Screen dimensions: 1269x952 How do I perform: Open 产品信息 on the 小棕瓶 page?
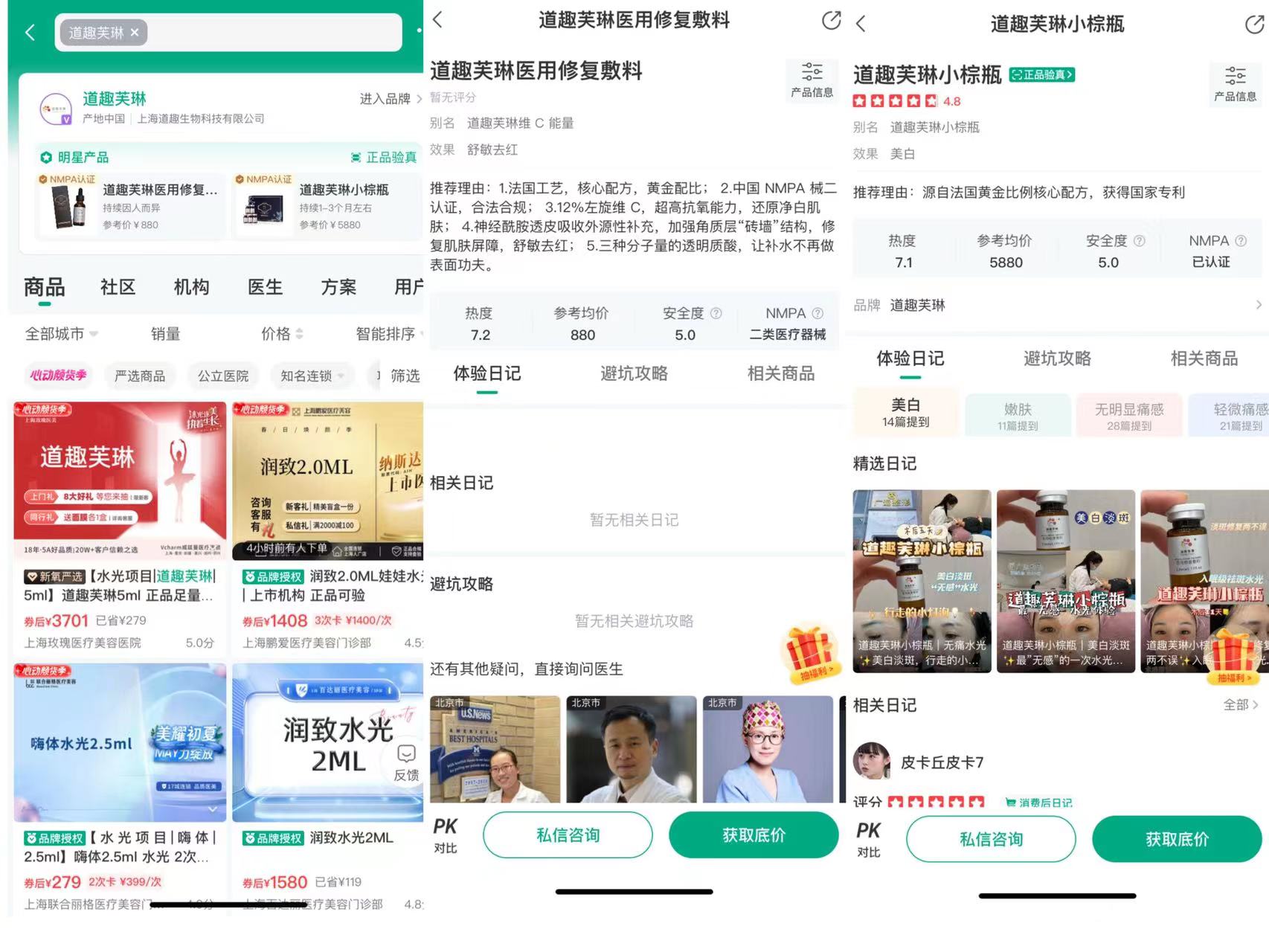tap(1235, 83)
